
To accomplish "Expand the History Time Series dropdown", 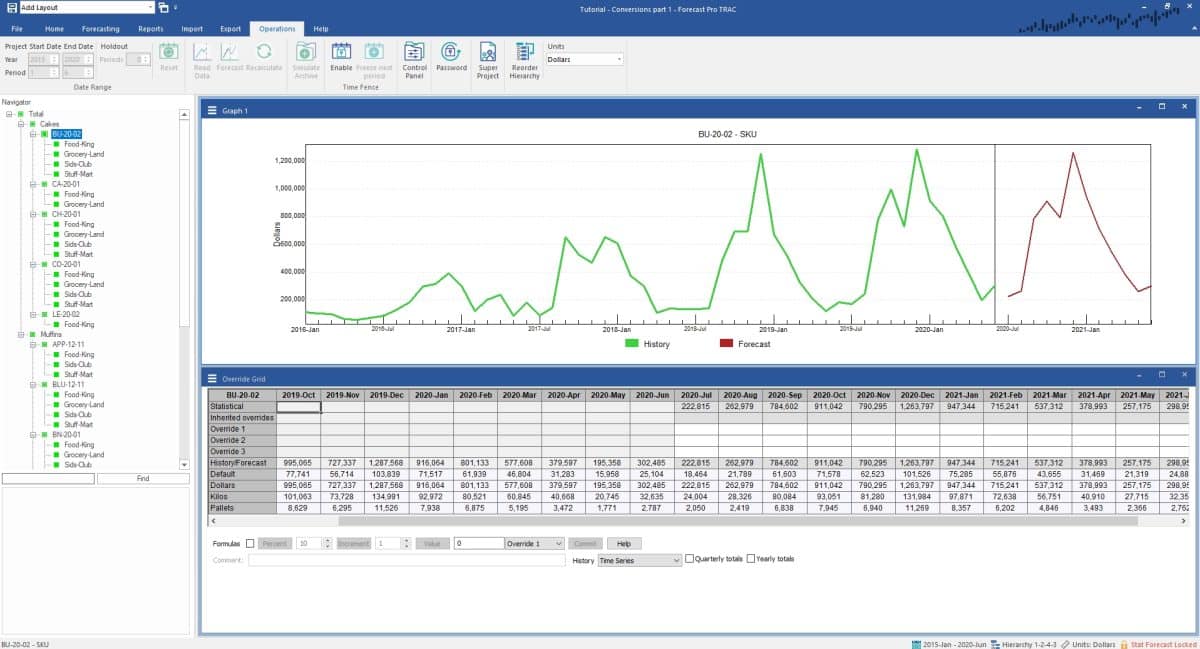I will click(639, 561).
